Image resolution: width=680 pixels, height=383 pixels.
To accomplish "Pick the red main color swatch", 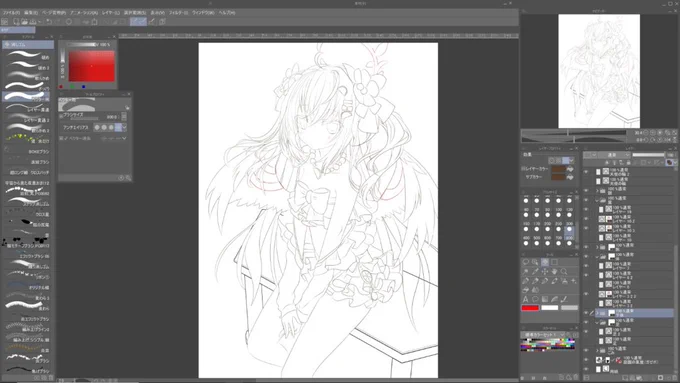I will [530, 308].
